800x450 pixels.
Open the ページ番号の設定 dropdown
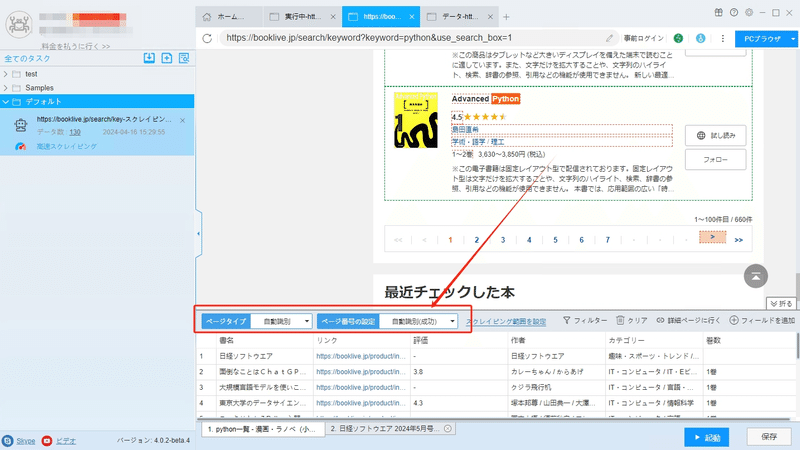tap(418, 321)
